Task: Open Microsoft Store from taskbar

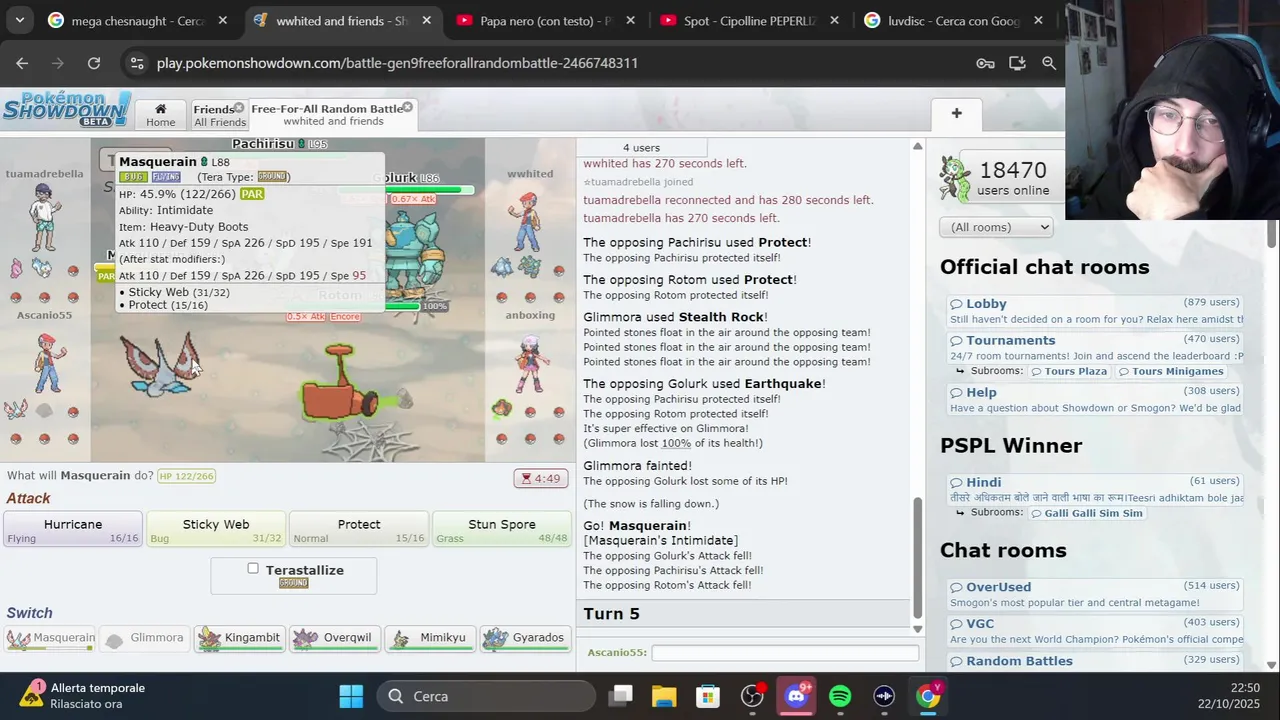Action: [x=708, y=696]
